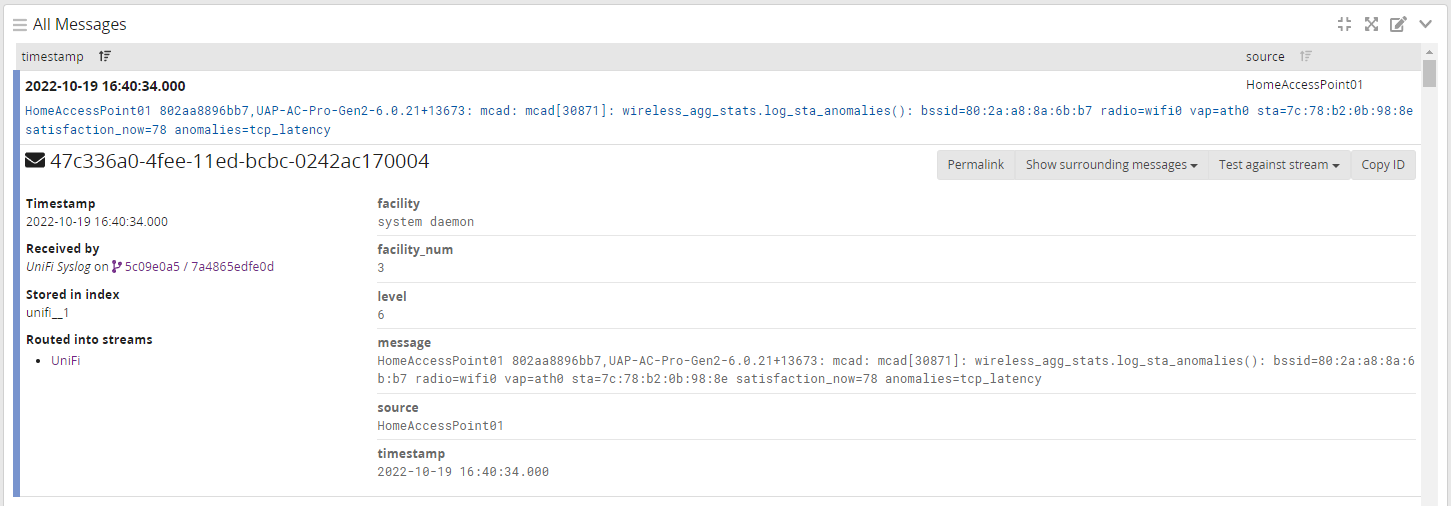Click the widget drag handle beside All Messages
Screen dimensions: 1451x506
coord(19,25)
